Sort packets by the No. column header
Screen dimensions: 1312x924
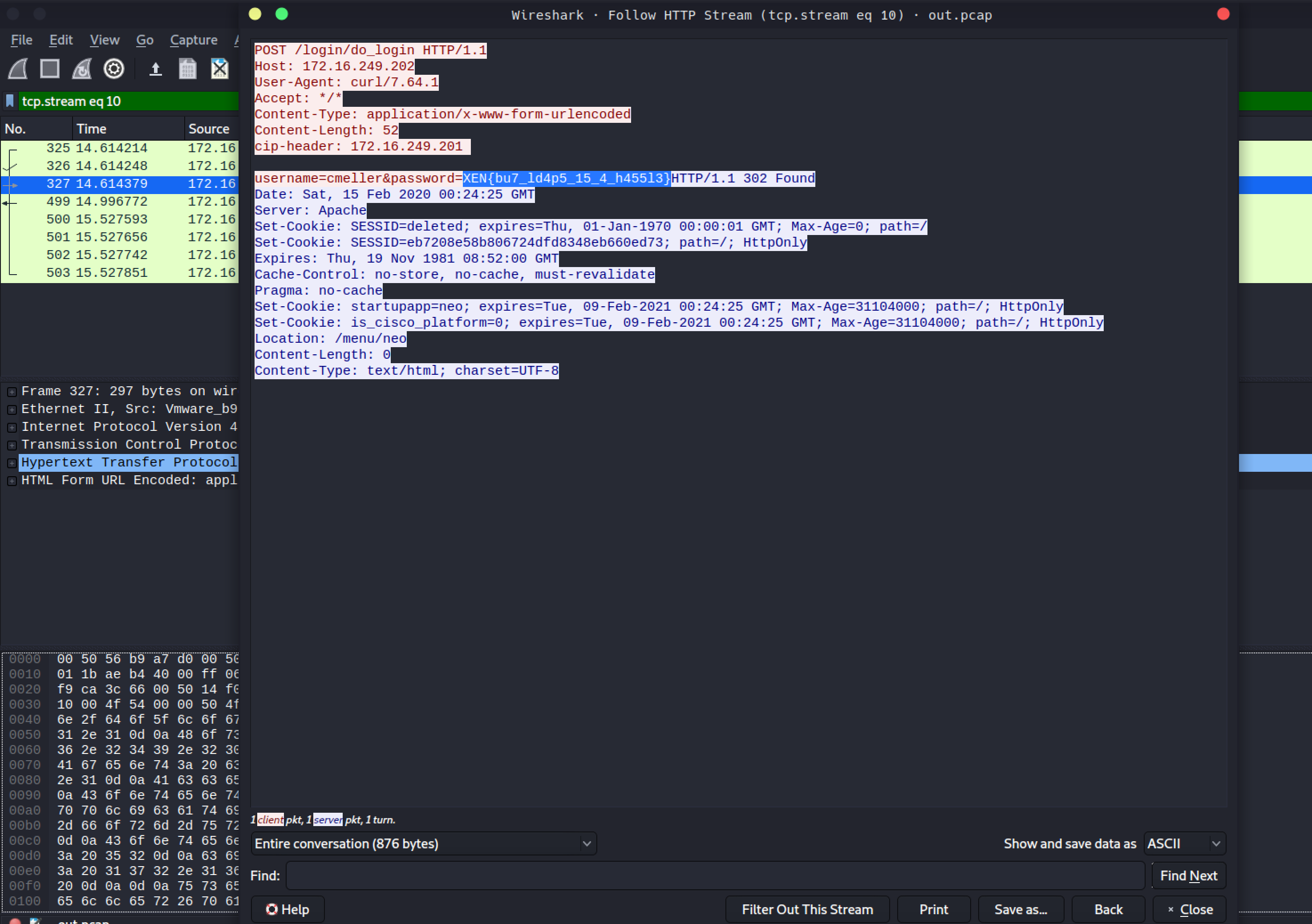pyautogui.click(x=36, y=129)
